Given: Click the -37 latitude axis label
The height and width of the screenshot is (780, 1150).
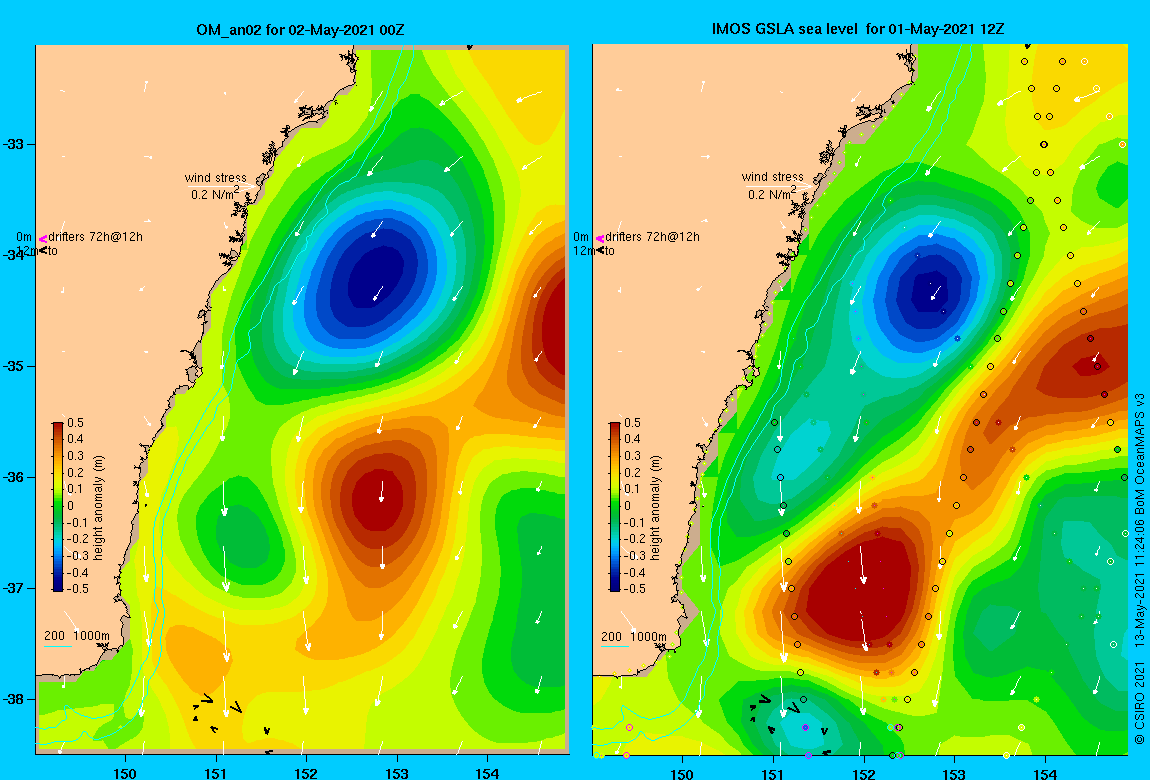Looking at the screenshot, I should click(x=14, y=588).
